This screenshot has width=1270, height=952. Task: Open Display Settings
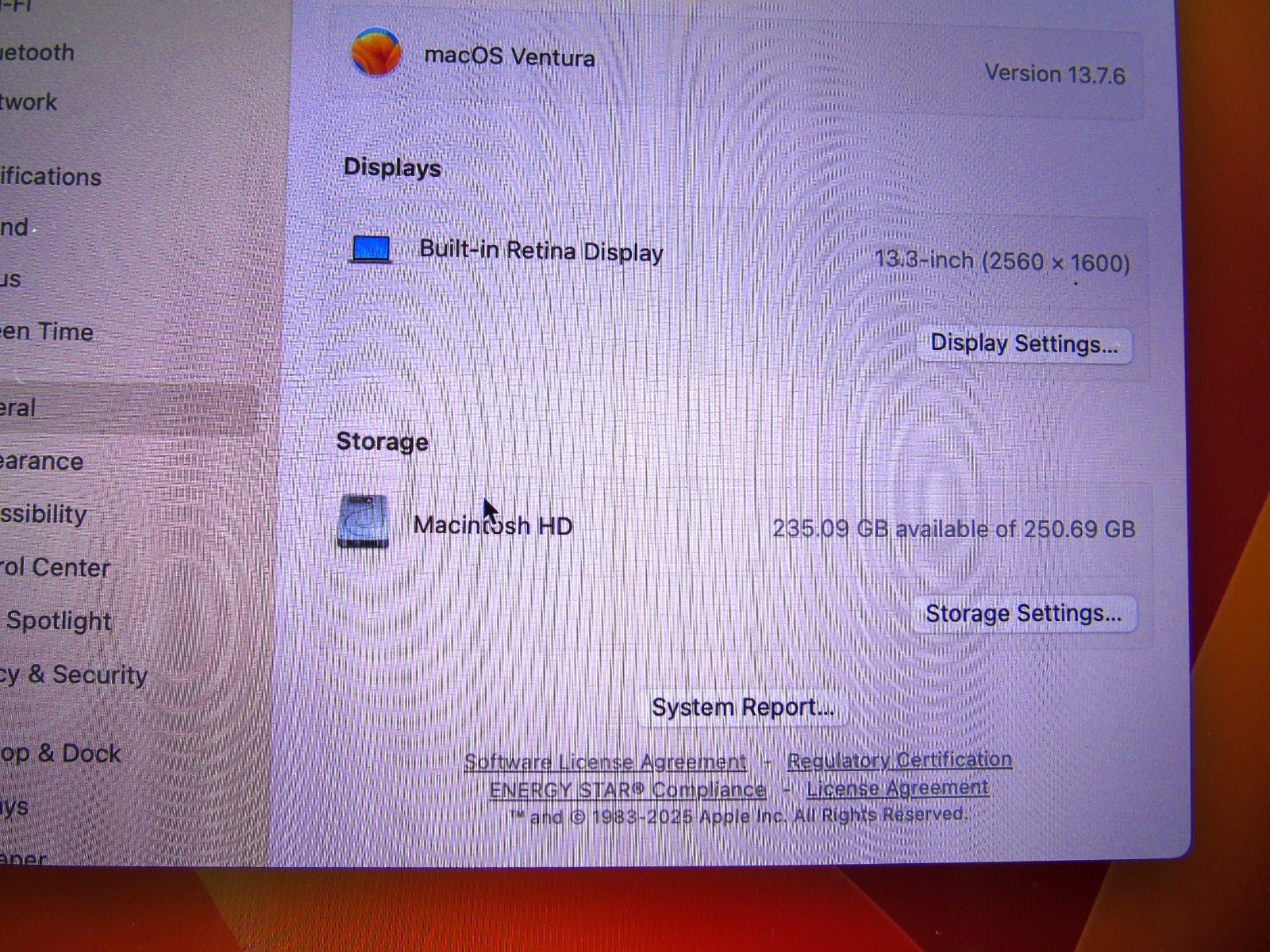pos(1024,344)
